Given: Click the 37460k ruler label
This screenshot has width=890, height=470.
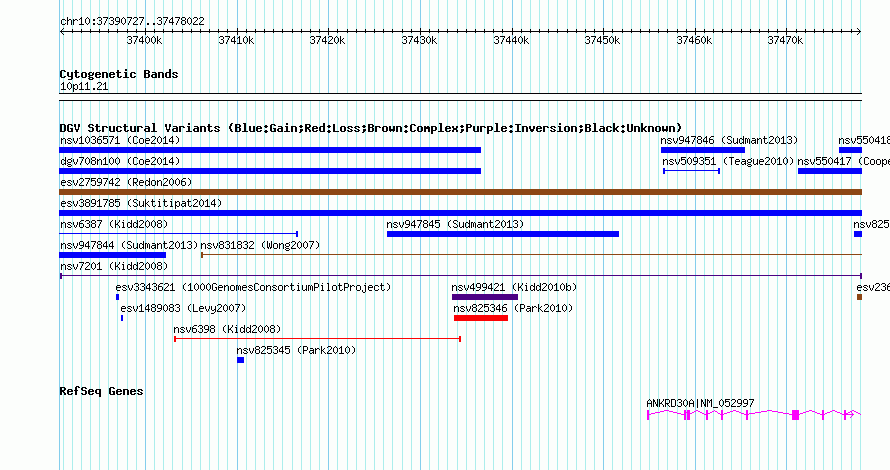Looking at the screenshot, I should (x=694, y=40).
